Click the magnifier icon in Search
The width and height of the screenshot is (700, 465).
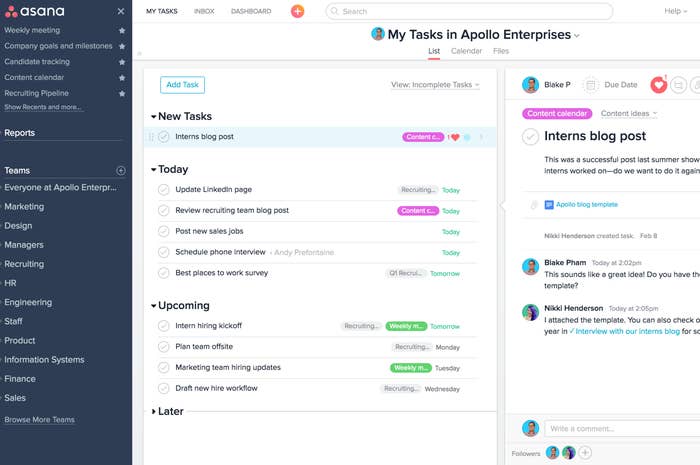pos(334,11)
